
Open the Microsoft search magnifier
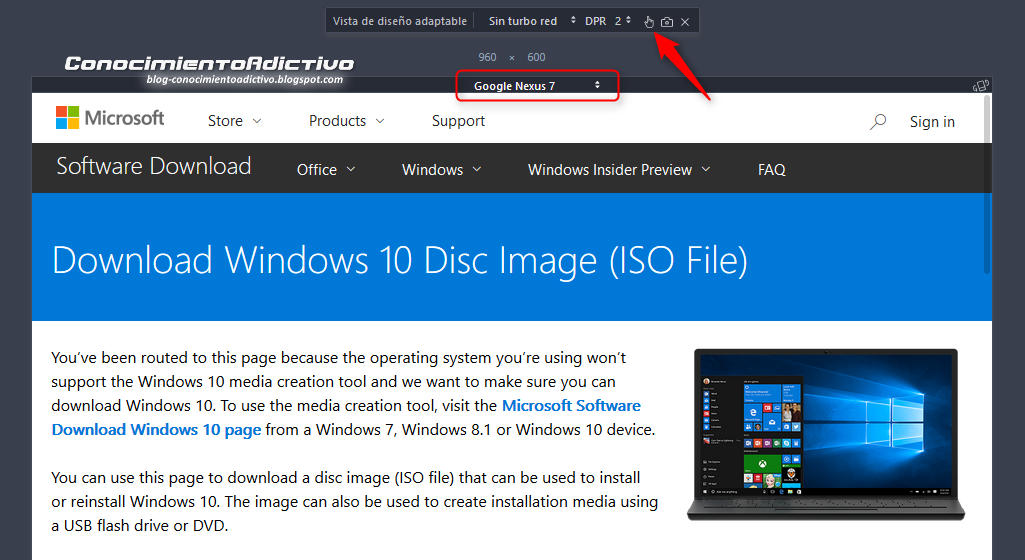click(x=878, y=122)
